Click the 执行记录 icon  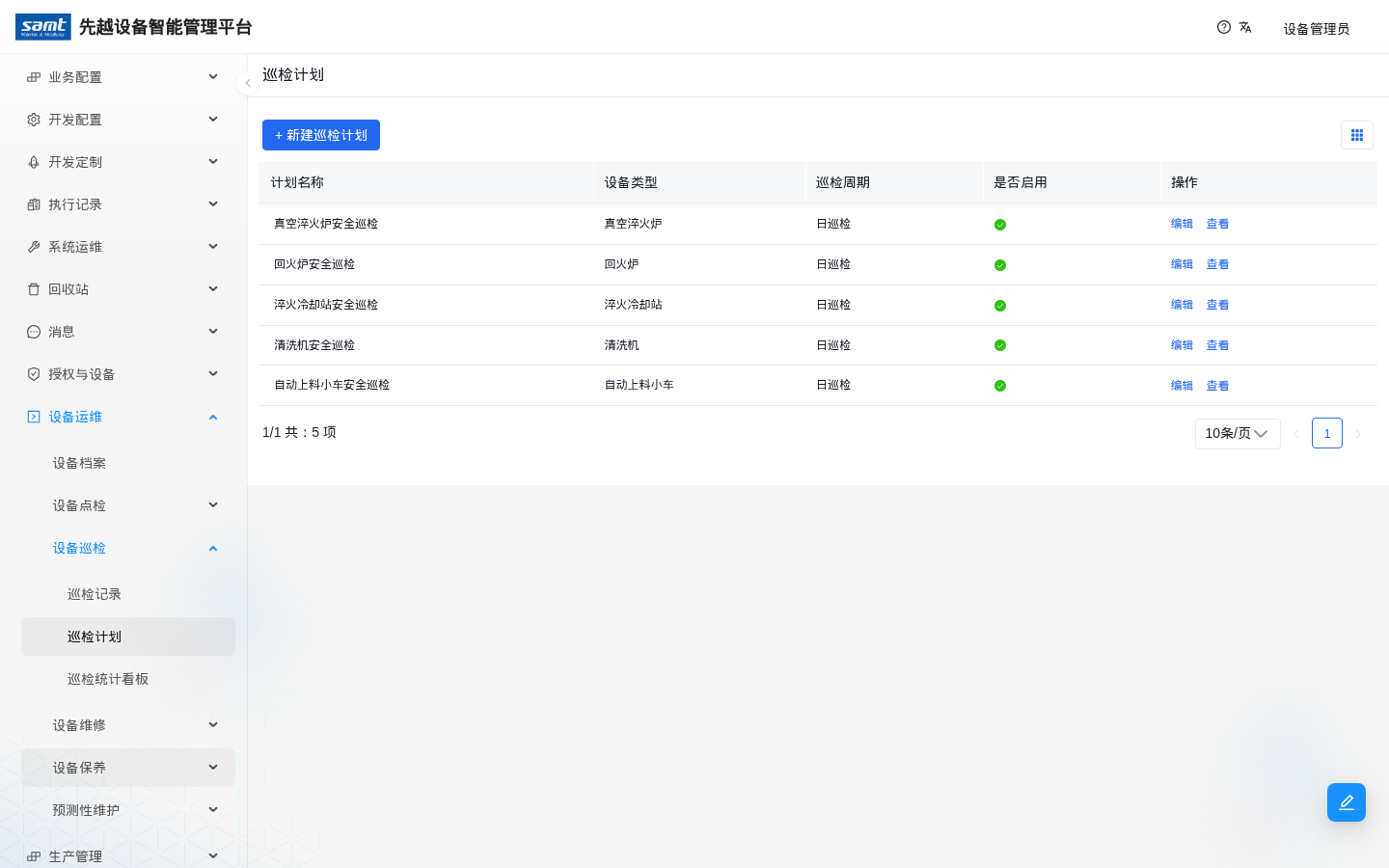coord(34,204)
